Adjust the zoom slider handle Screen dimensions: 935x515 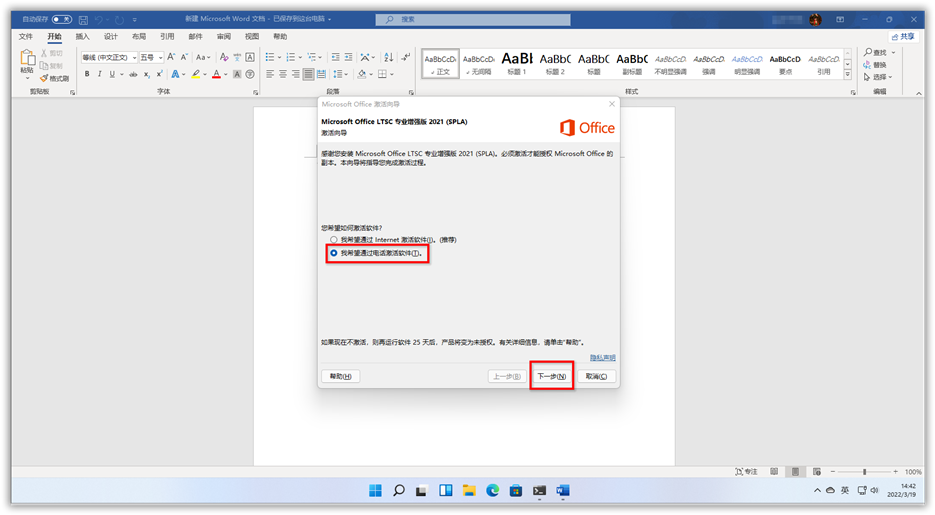tap(864, 471)
